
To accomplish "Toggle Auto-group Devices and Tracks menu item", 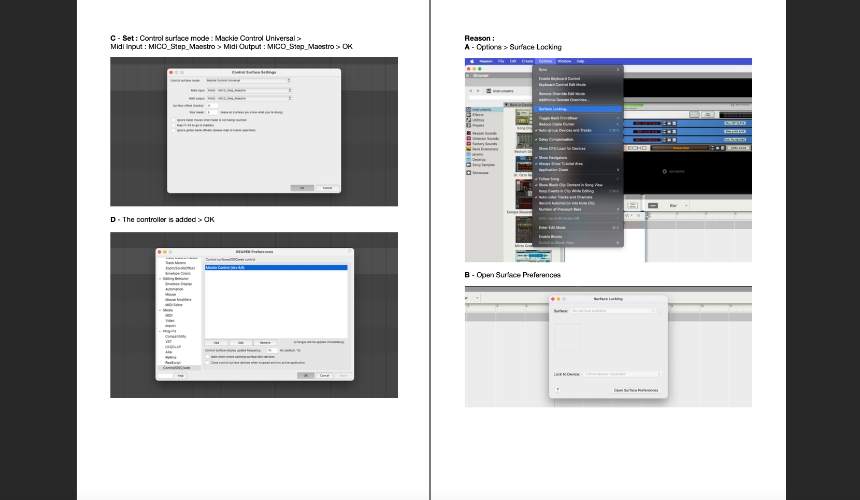I will [x=578, y=130].
